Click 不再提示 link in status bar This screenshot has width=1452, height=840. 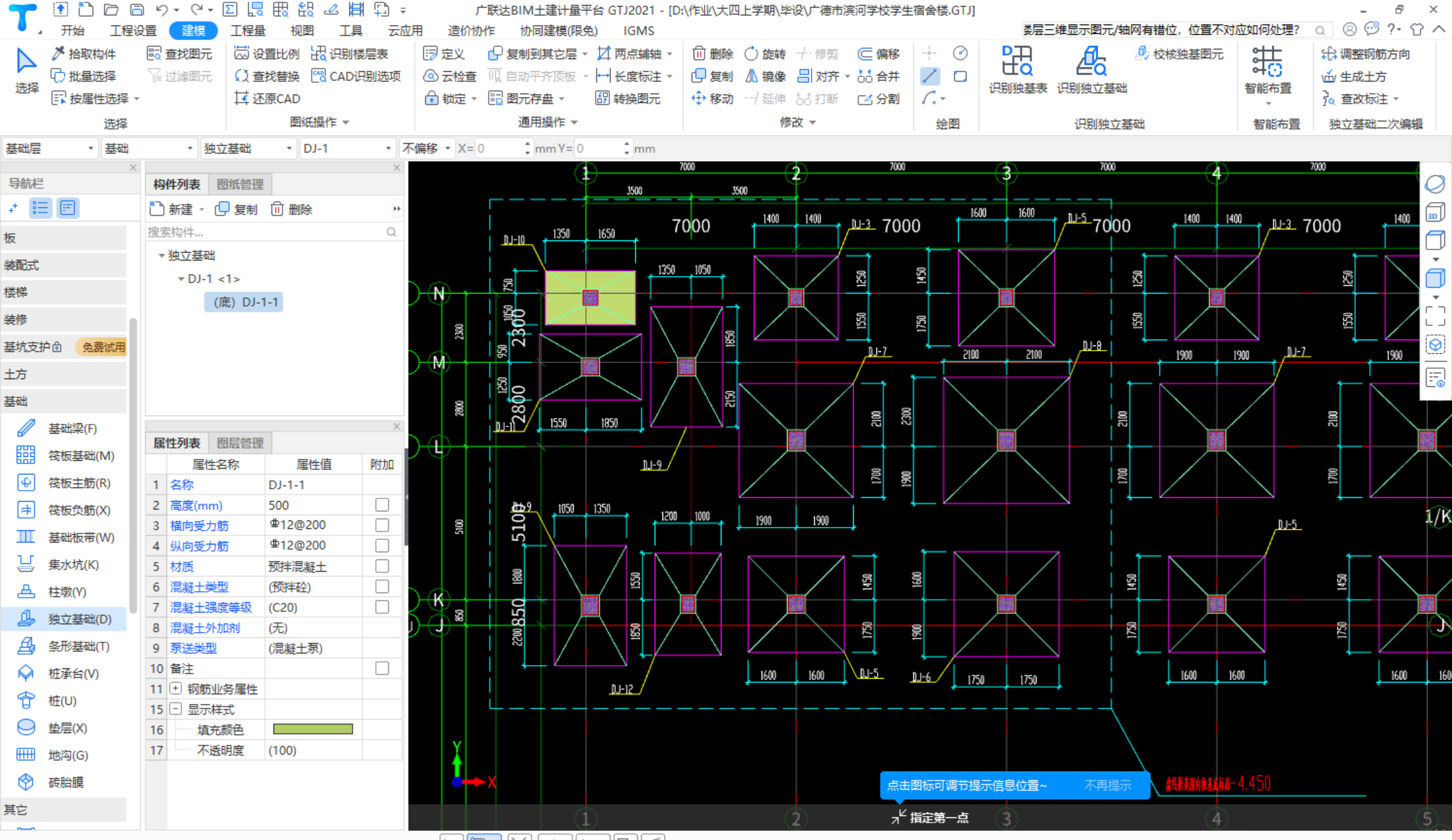(x=1104, y=784)
